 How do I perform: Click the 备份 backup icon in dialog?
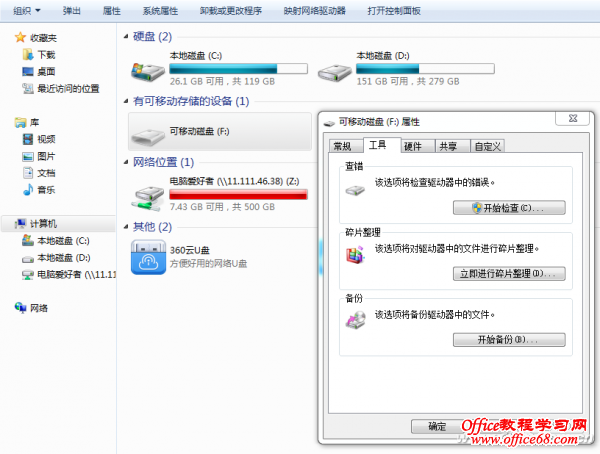[355, 321]
